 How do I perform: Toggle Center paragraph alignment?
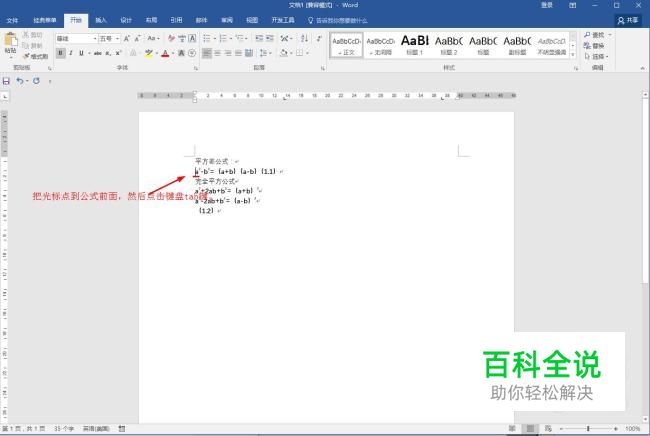coord(217,53)
